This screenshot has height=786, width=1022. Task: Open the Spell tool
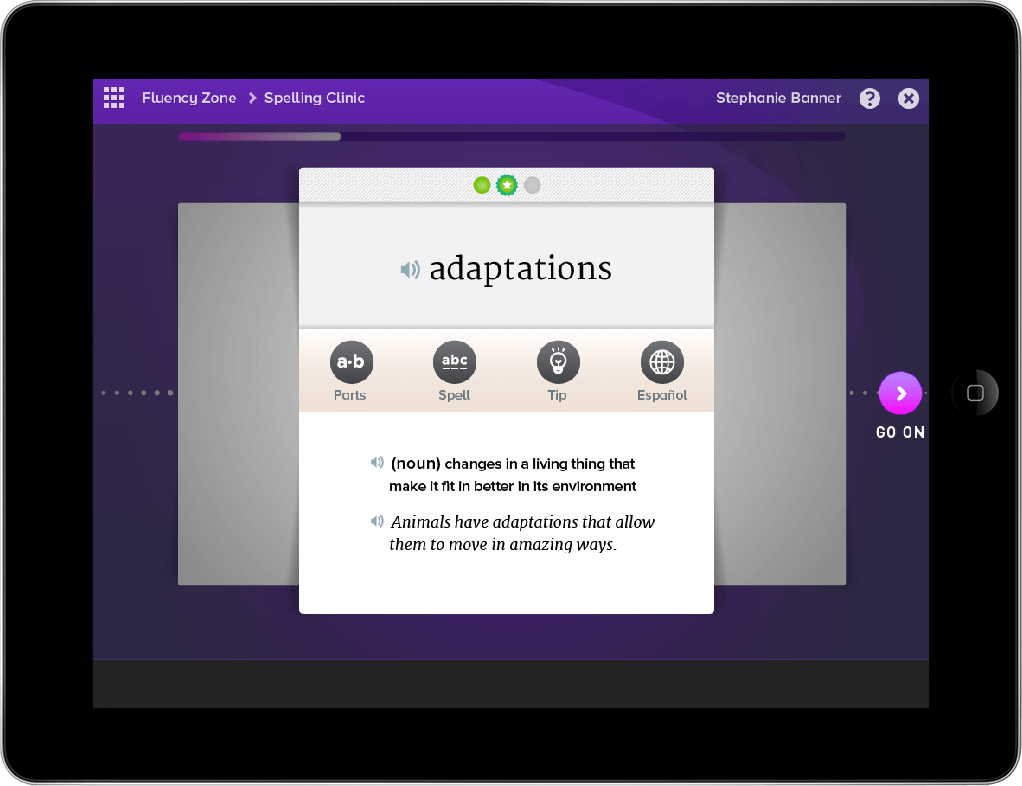(454, 362)
